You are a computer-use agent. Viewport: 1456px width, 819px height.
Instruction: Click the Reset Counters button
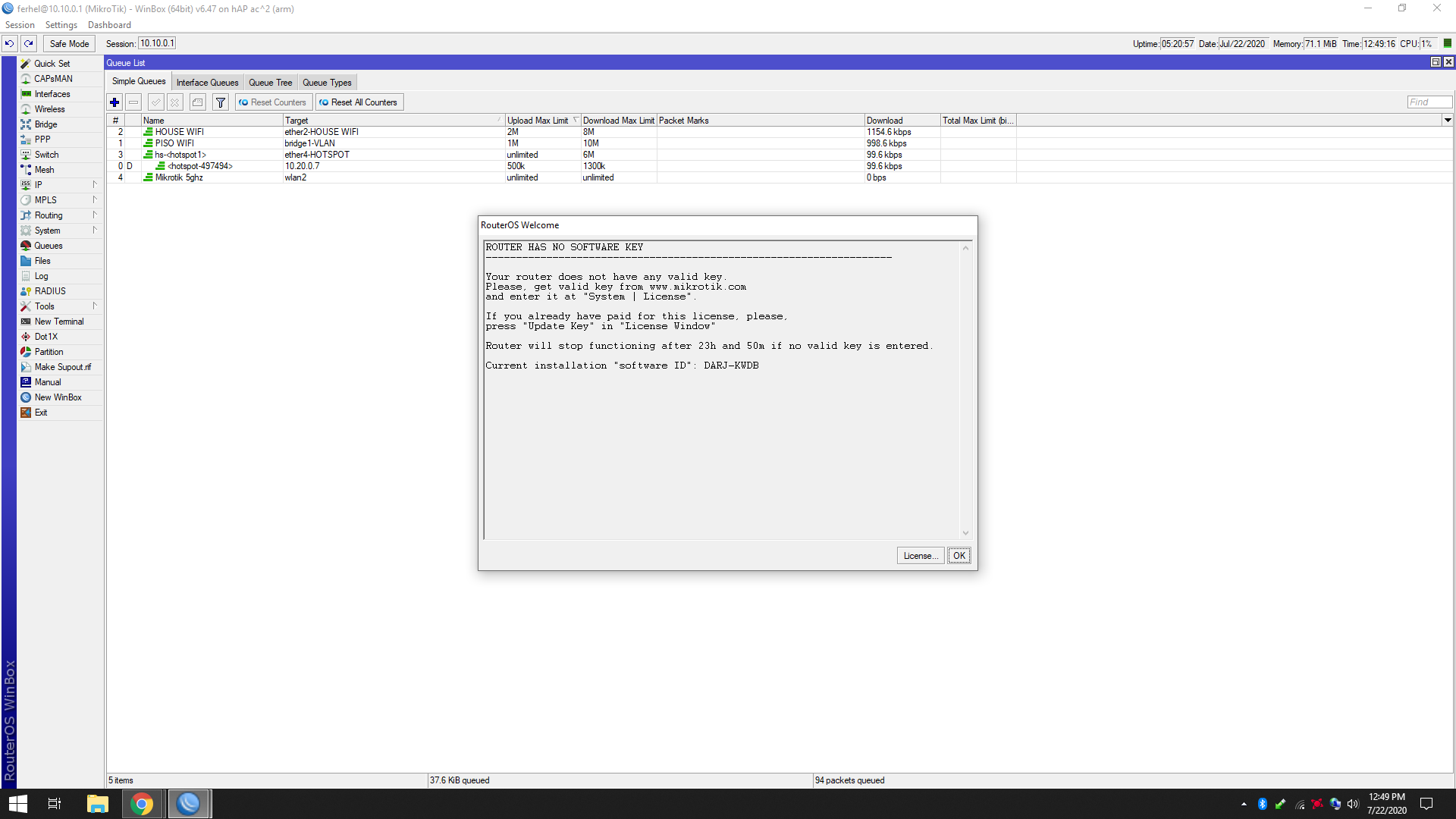(273, 102)
